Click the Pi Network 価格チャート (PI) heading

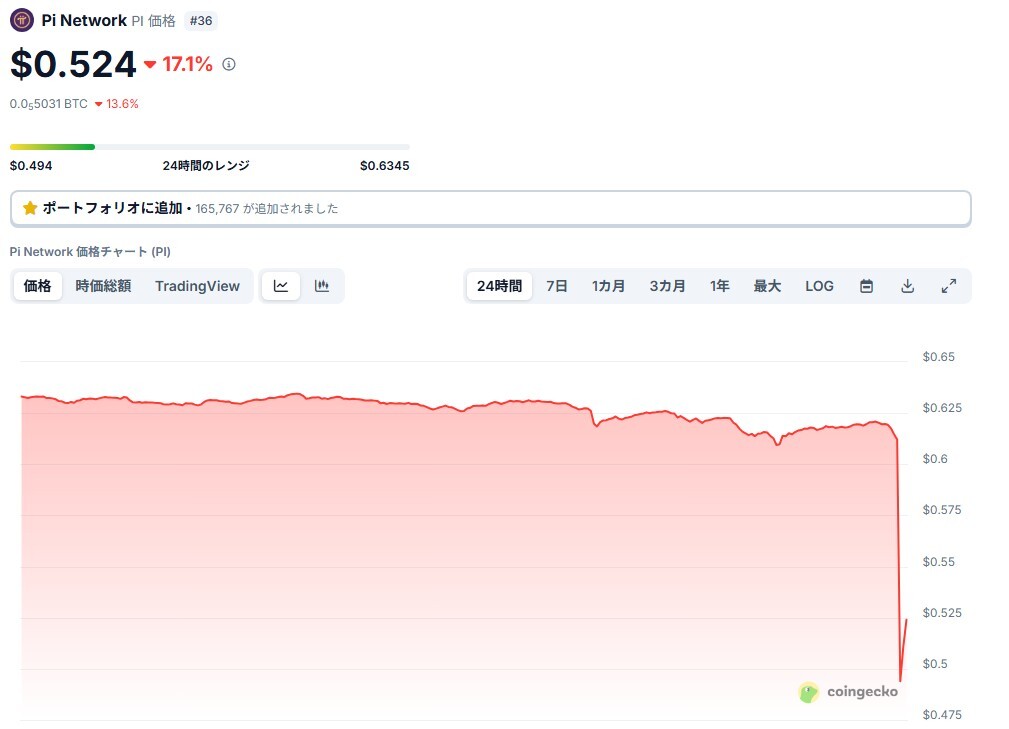(90, 252)
